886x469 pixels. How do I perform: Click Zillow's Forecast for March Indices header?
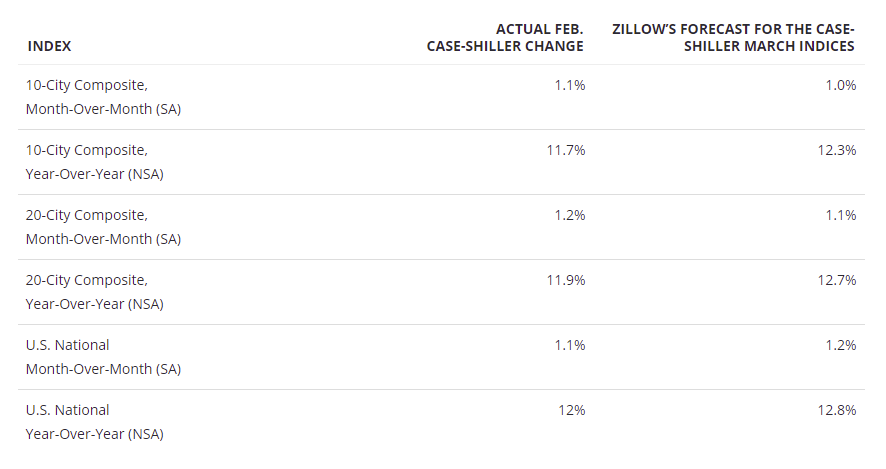734,37
